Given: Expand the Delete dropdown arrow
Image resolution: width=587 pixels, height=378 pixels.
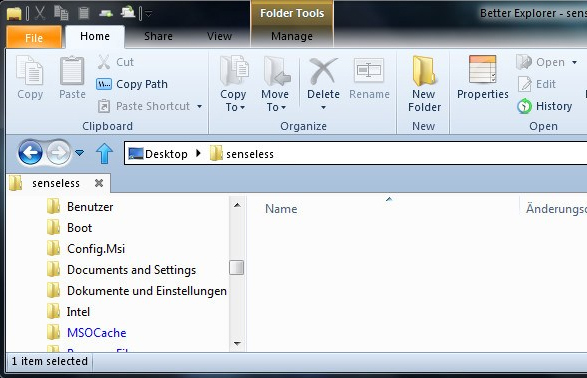Looking at the screenshot, I should tap(323, 108).
